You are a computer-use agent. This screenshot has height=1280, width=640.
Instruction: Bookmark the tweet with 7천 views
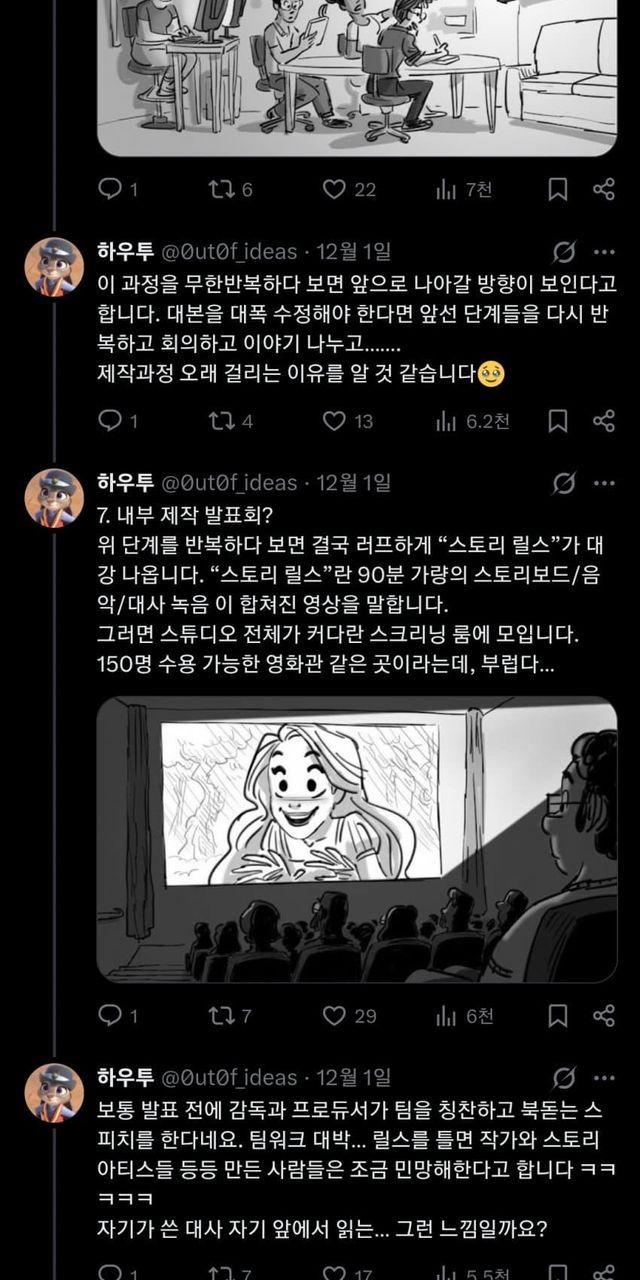[559, 189]
